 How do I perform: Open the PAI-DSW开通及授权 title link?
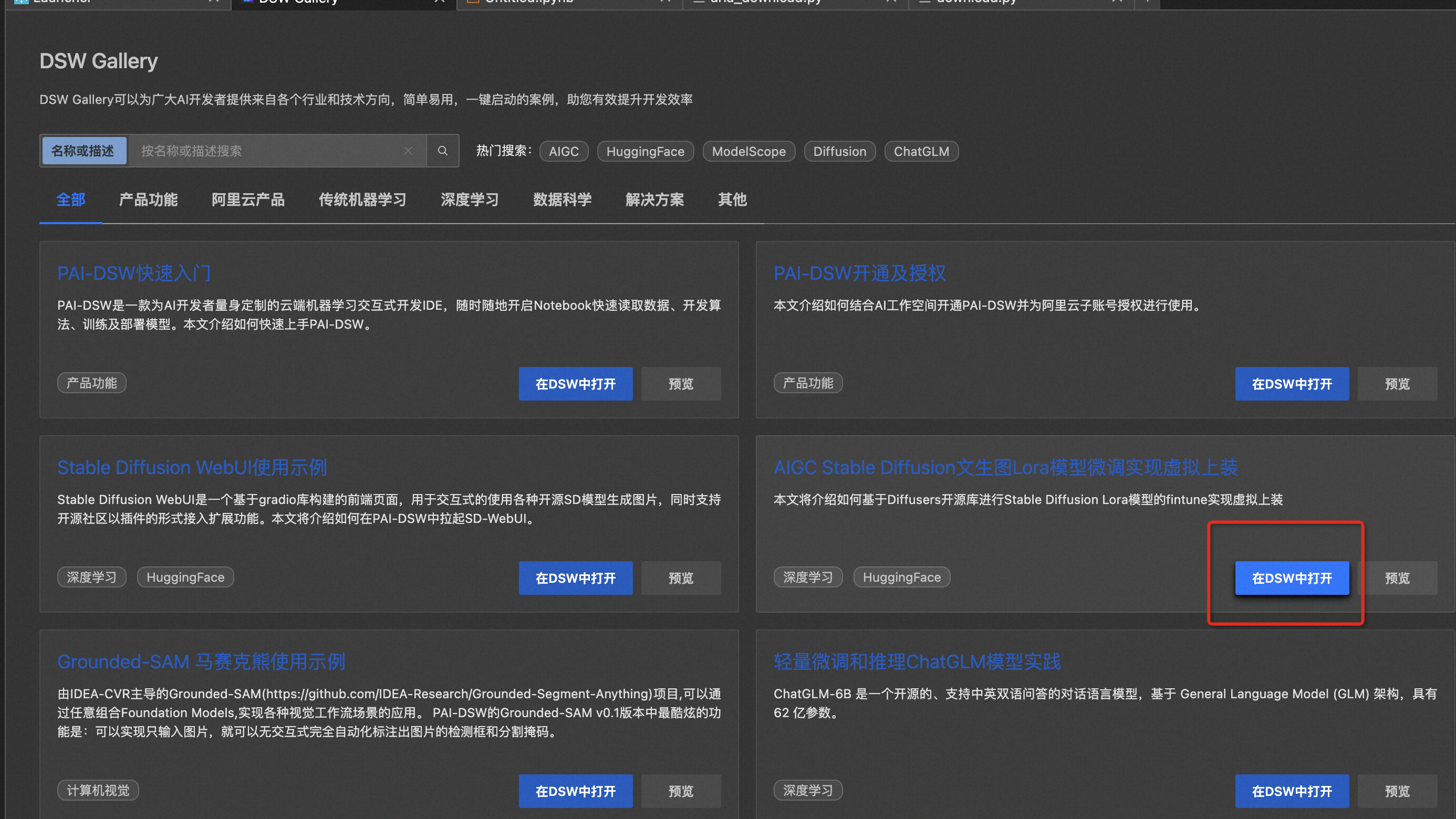click(x=859, y=274)
